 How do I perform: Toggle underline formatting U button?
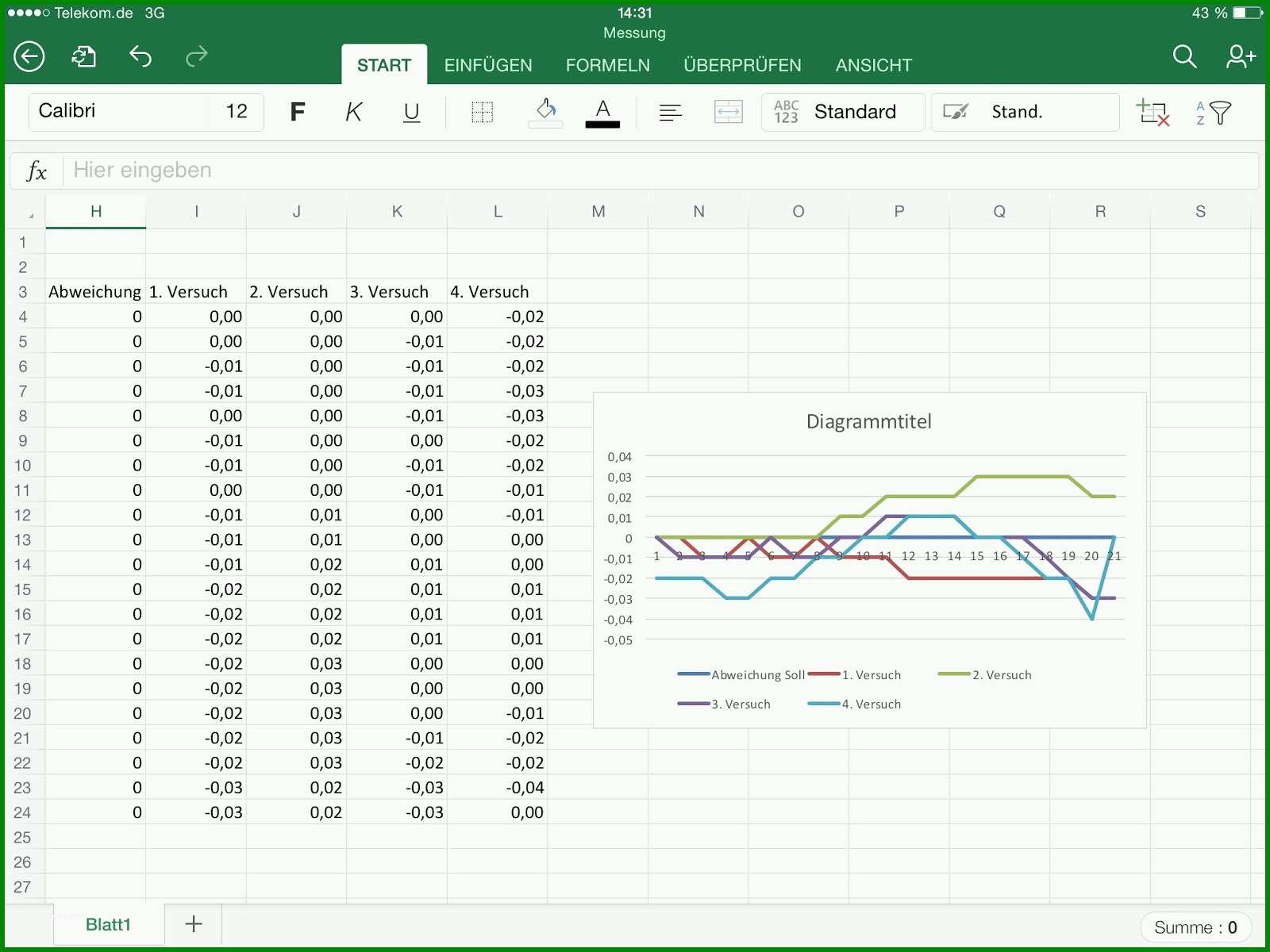pos(411,112)
